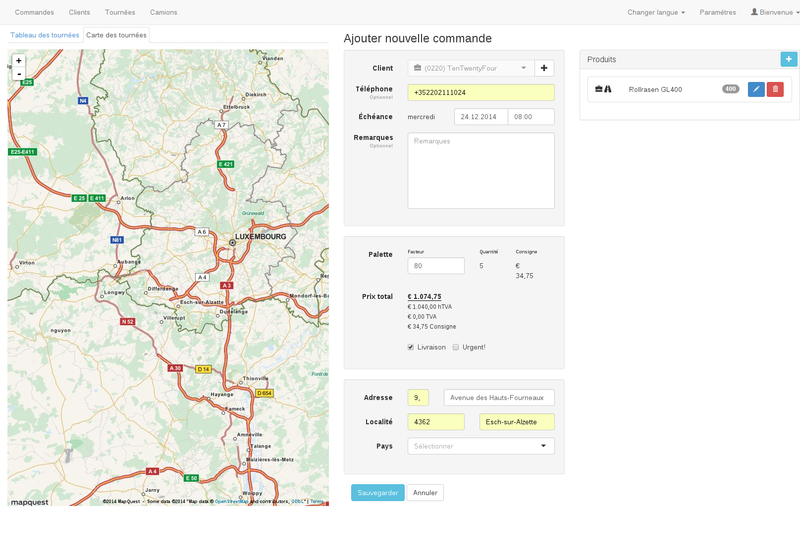Click the Annuler button

coord(425,493)
